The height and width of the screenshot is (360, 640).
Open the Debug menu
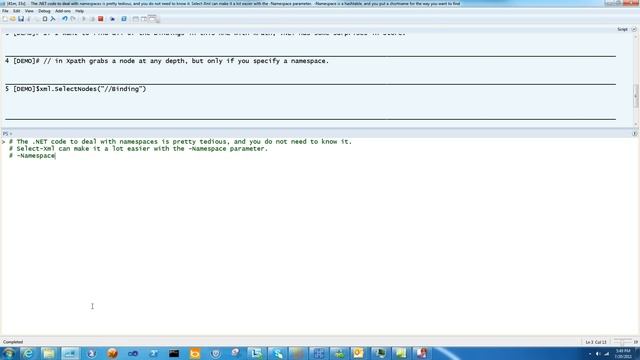coord(44,11)
